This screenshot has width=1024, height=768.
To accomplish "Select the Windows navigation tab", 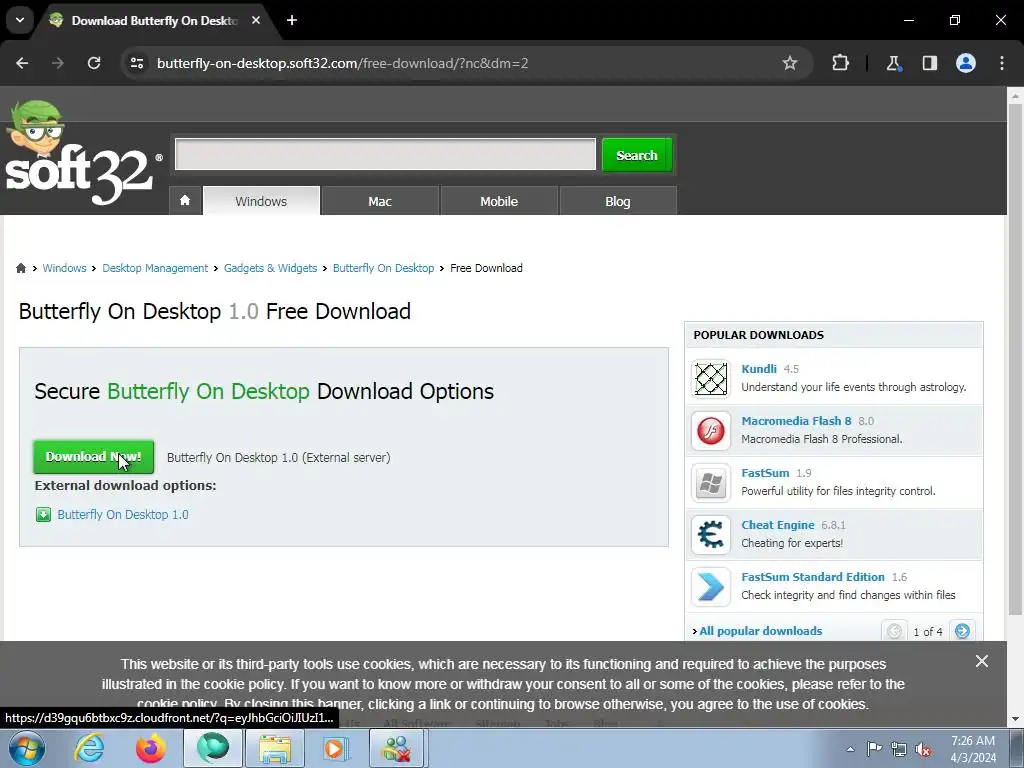I will (x=261, y=200).
